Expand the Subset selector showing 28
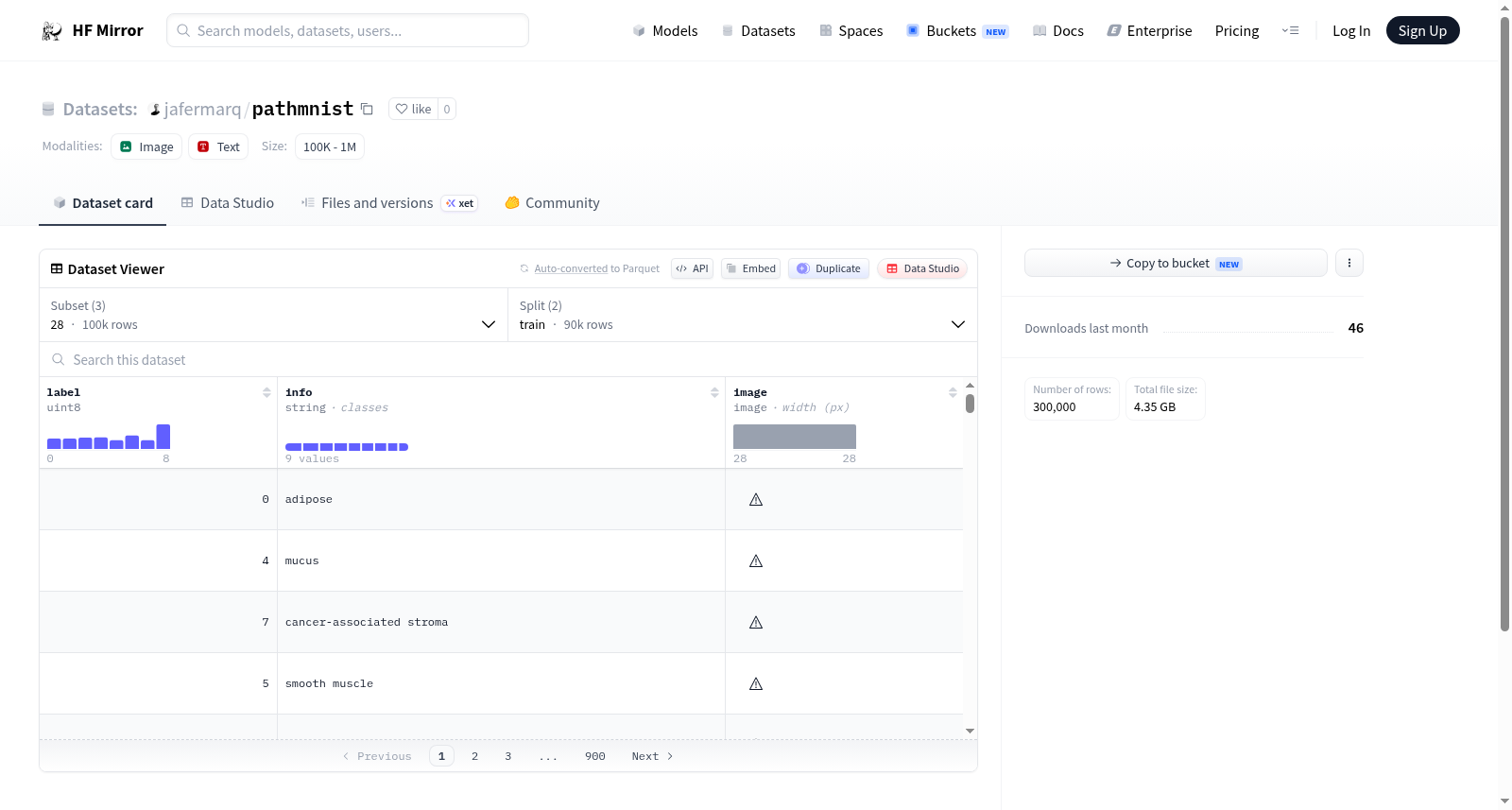 [x=273, y=315]
